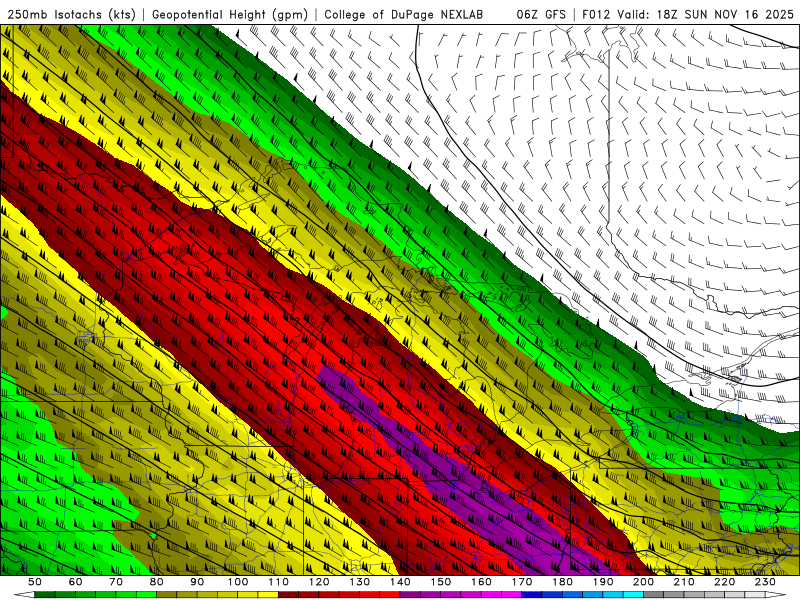The height and width of the screenshot is (600, 800).
Task: Click the 'F012' forecast hour label
Action: click(x=596, y=15)
